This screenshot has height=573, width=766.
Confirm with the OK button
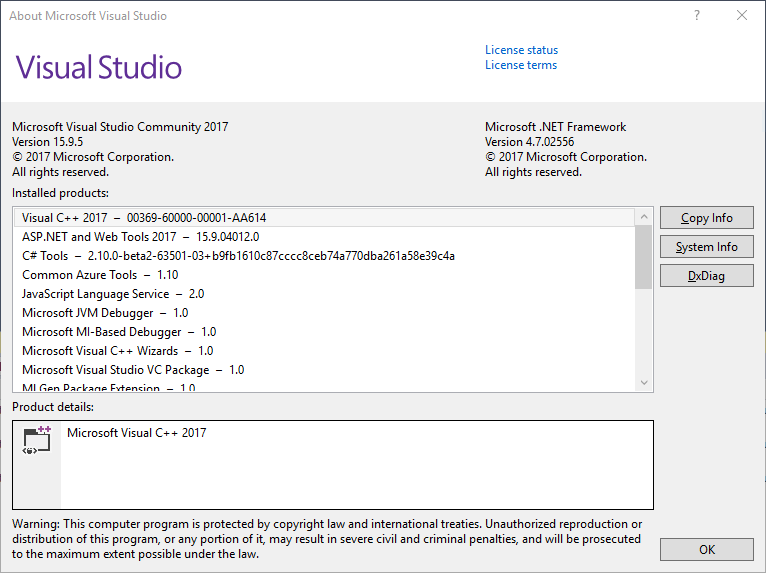pyautogui.click(x=706, y=550)
